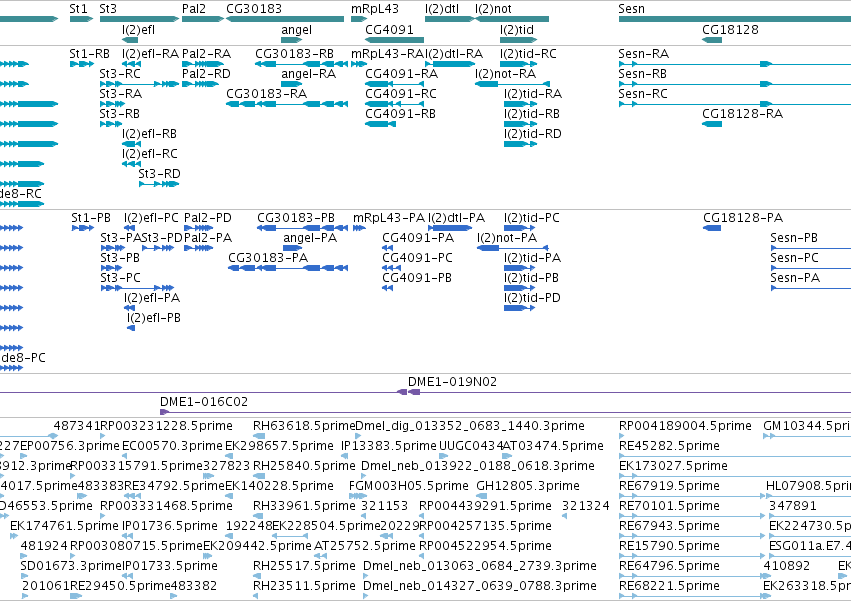The height and width of the screenshot is (601, 851).
Task: Select the "St1" gene label
Action: (78, 9)
